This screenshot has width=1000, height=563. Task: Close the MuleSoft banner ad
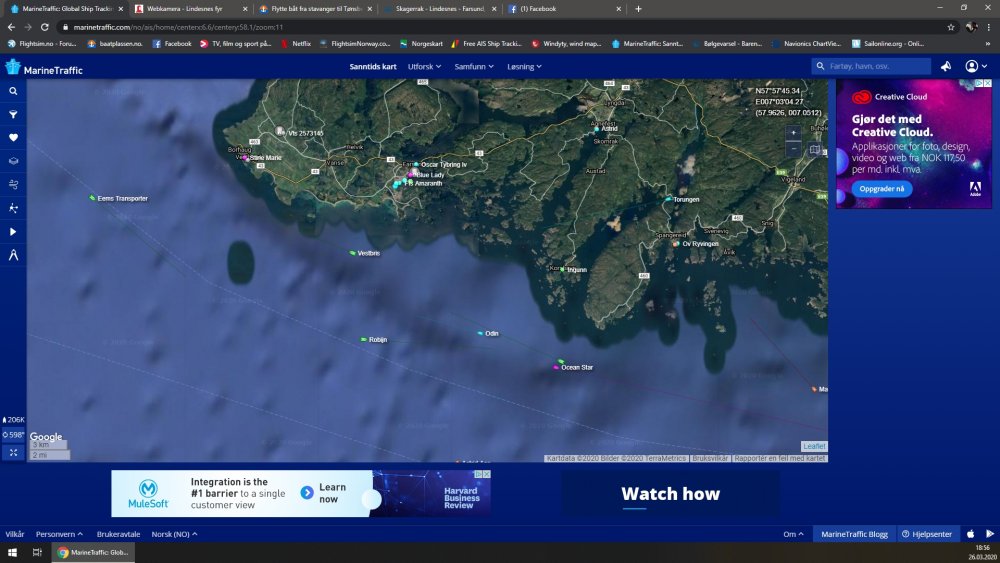(487, 474)
